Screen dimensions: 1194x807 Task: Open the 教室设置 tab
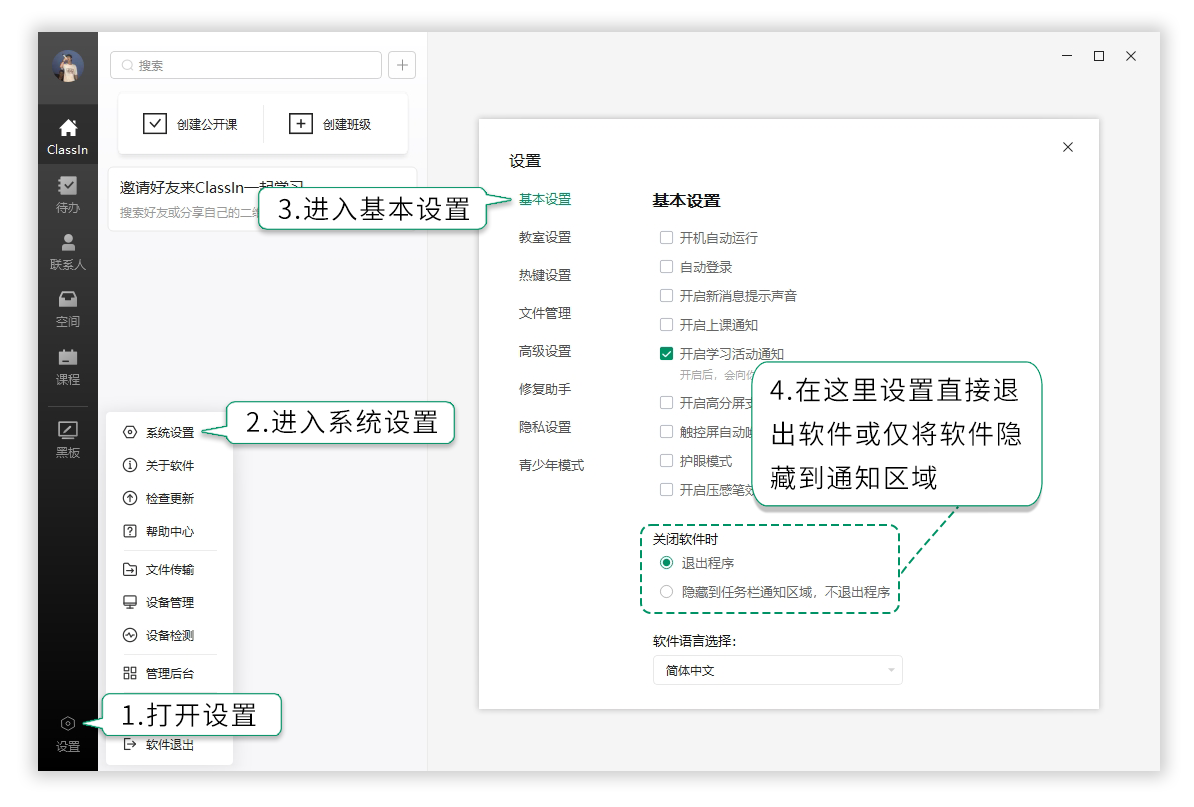point(544,238)
